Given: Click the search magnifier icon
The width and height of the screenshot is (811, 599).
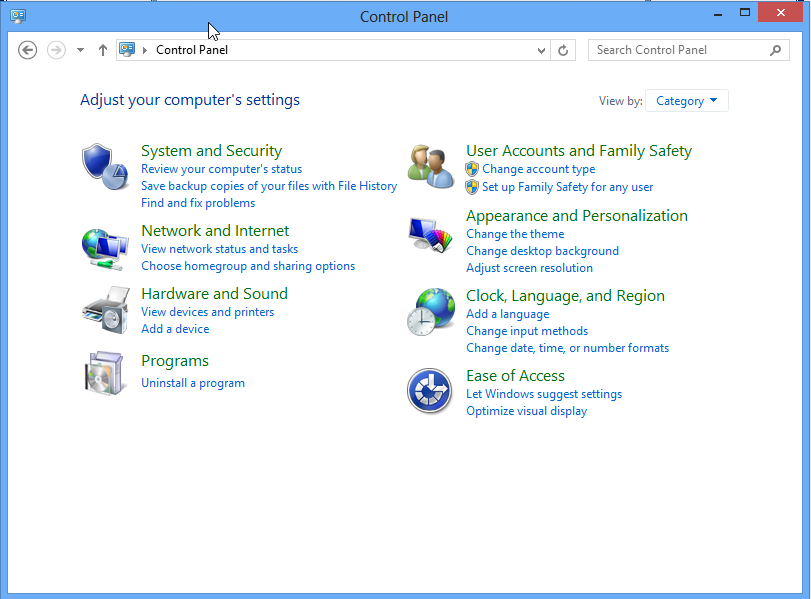Looking at the screenshot, I should (775, 49).
